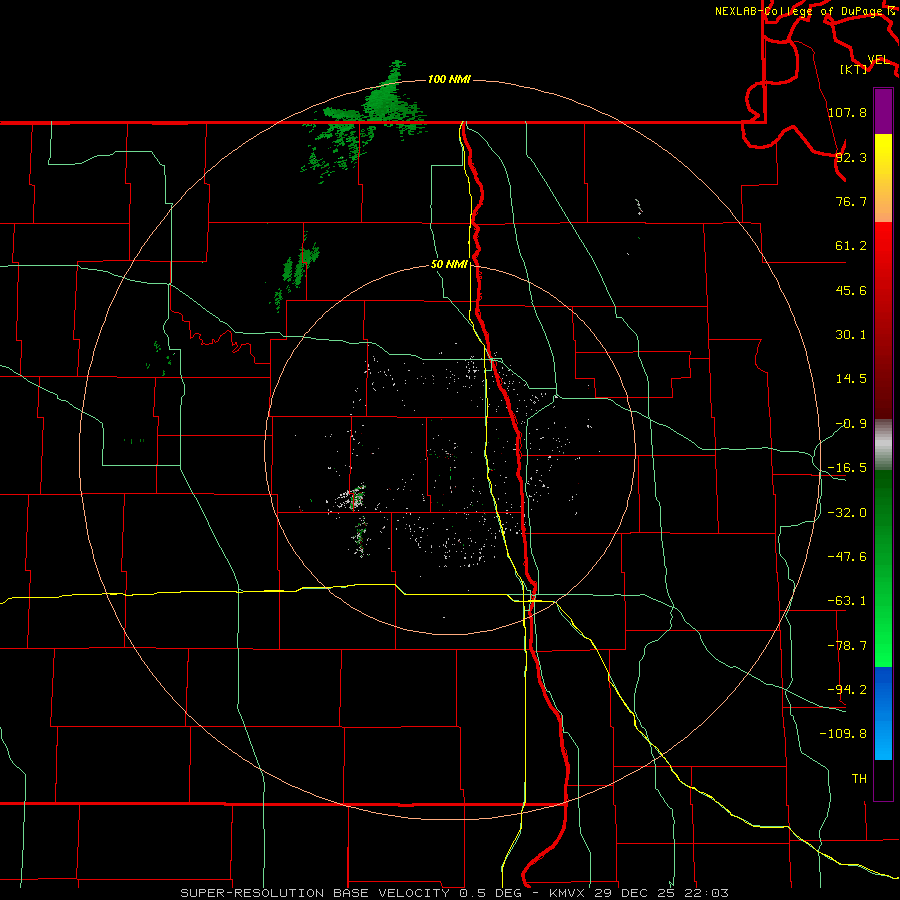
Task: Click the 76.7 velocity scale value
Action: coord(851,201)
